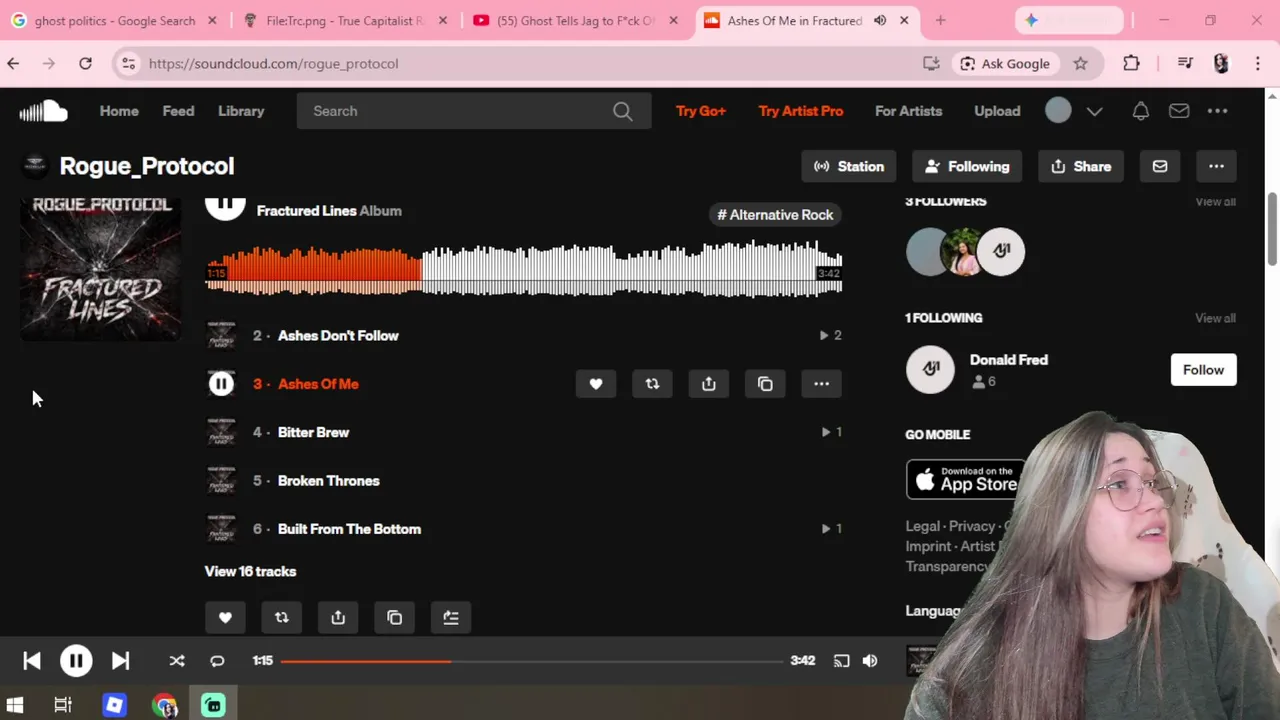Skip to previous track in player
1280x720 pixels.
pyautogui.click(x=32, y=661)
